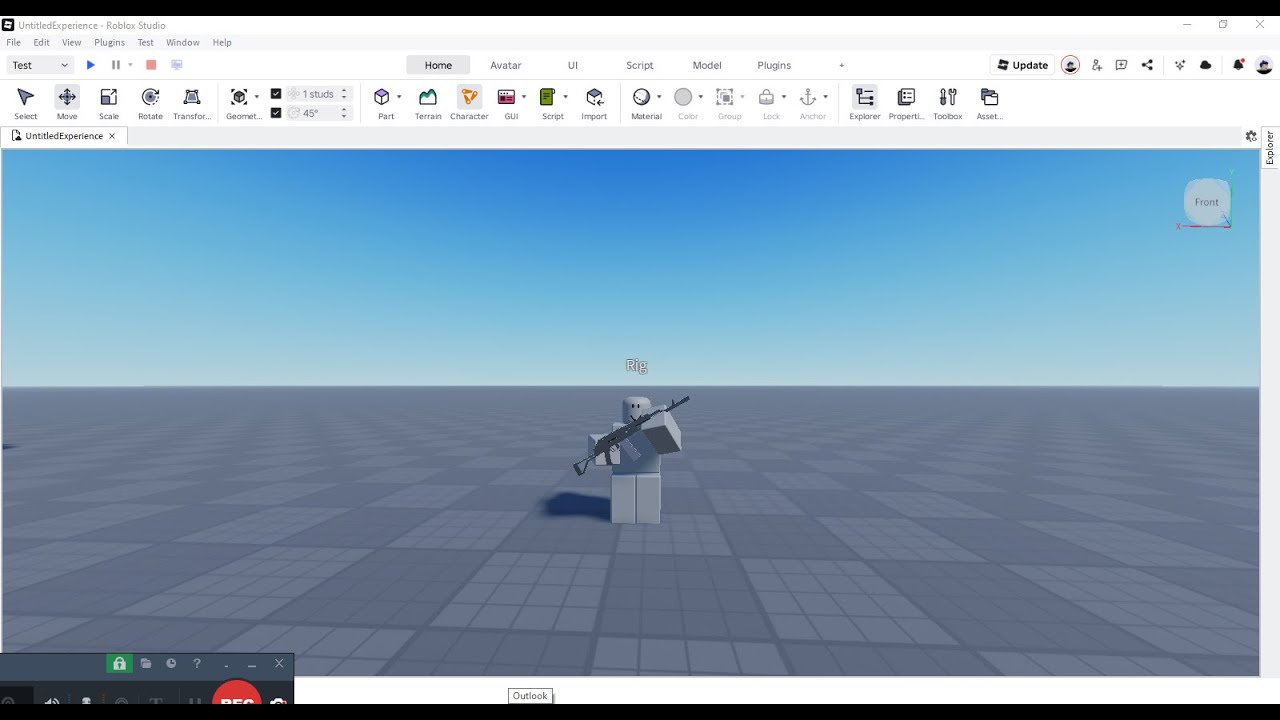Add a custom ribbon tab with plus
This screenshot has width=1280, height=720.
coord(841,65)
